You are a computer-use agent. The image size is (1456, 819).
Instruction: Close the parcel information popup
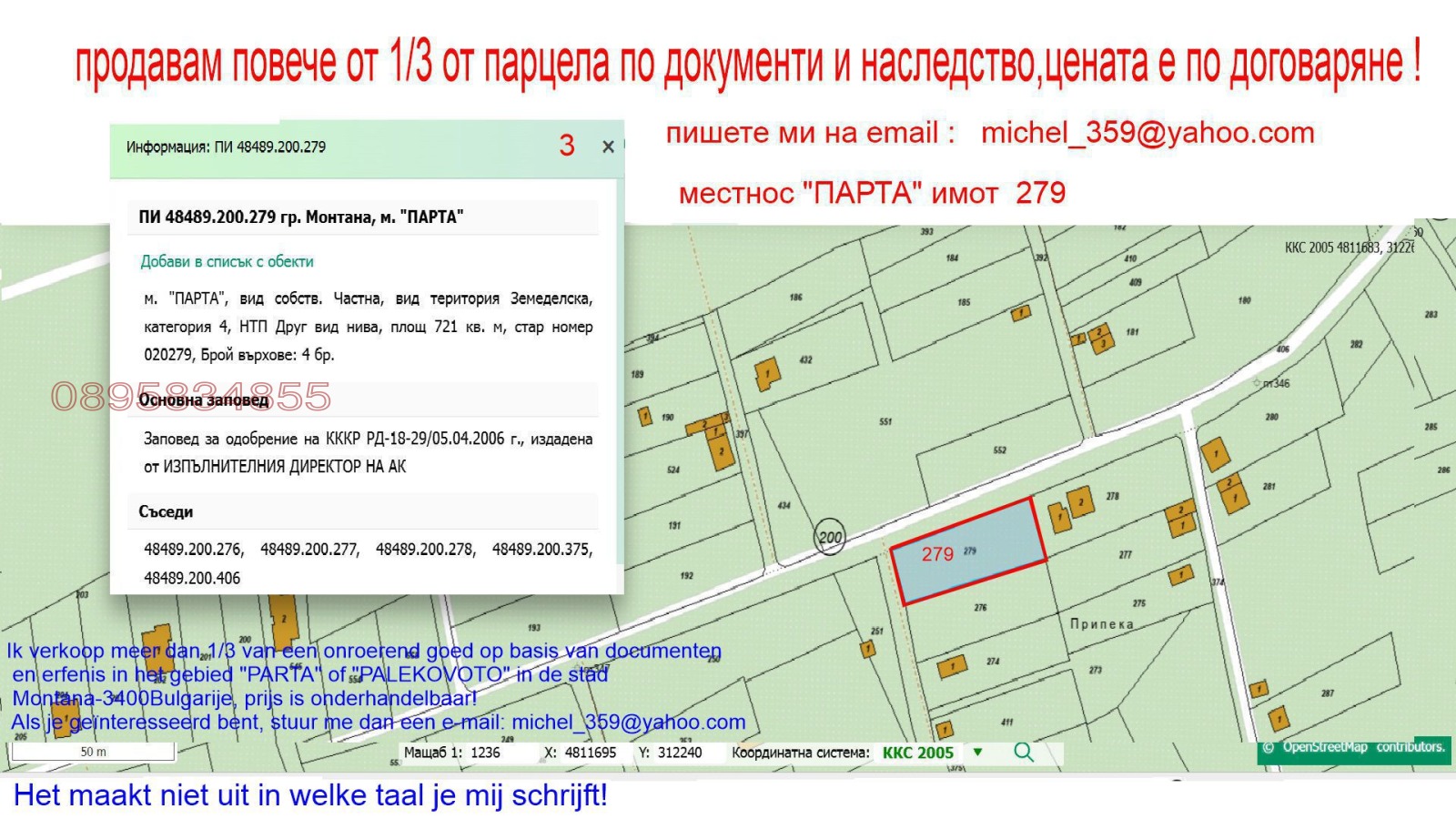tap(608, 147)
